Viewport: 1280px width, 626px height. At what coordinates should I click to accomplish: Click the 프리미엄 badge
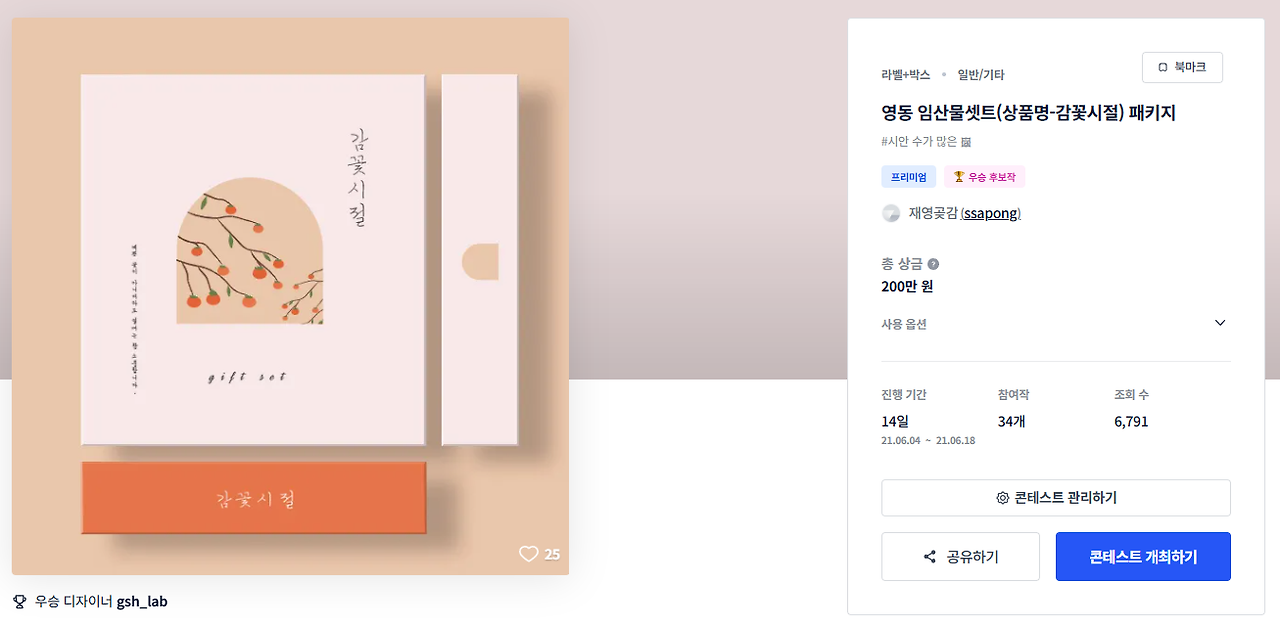click(x=908, y=177)
